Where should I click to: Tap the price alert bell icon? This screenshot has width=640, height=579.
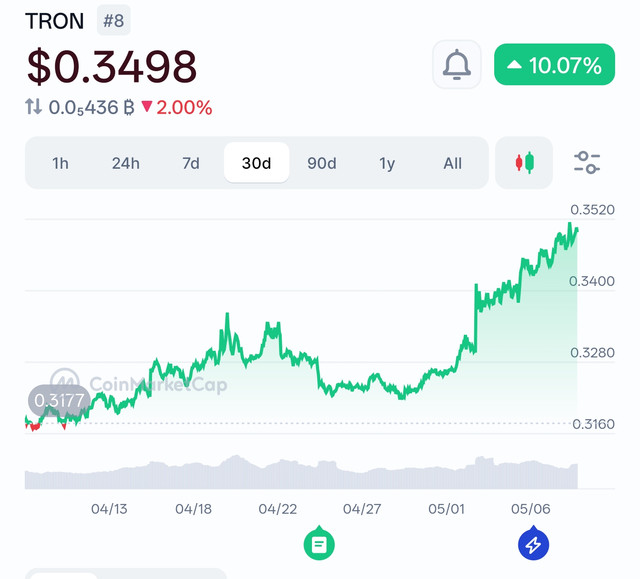[x=457, y=64]
